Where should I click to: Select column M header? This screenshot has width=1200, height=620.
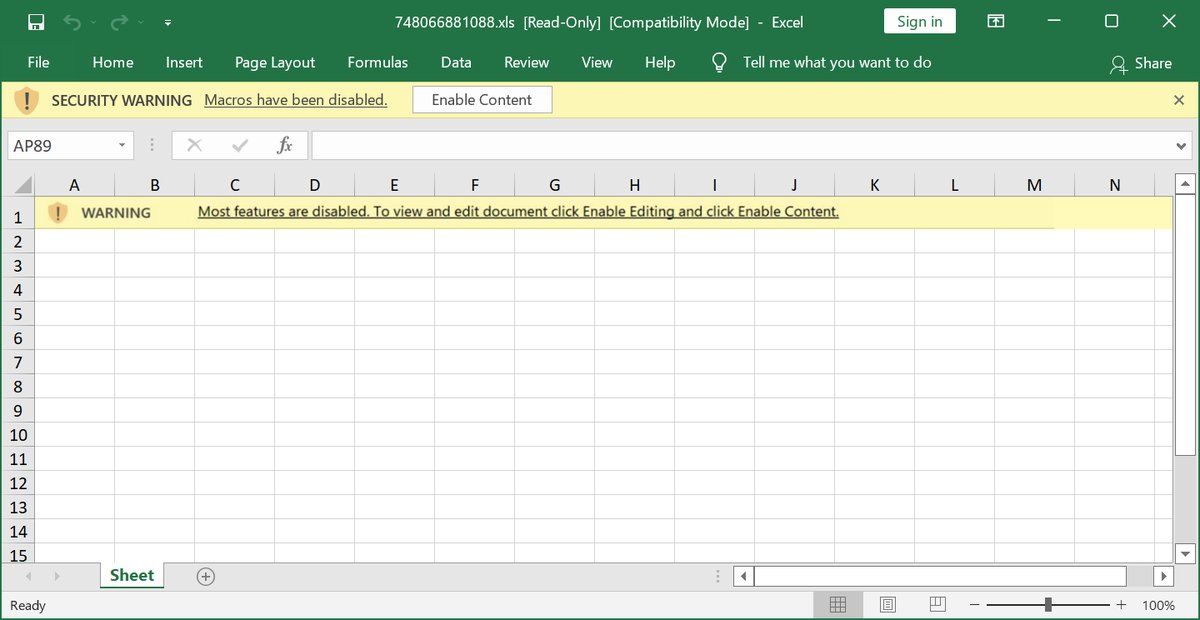pyautogui.click(x=1034, y=185)
